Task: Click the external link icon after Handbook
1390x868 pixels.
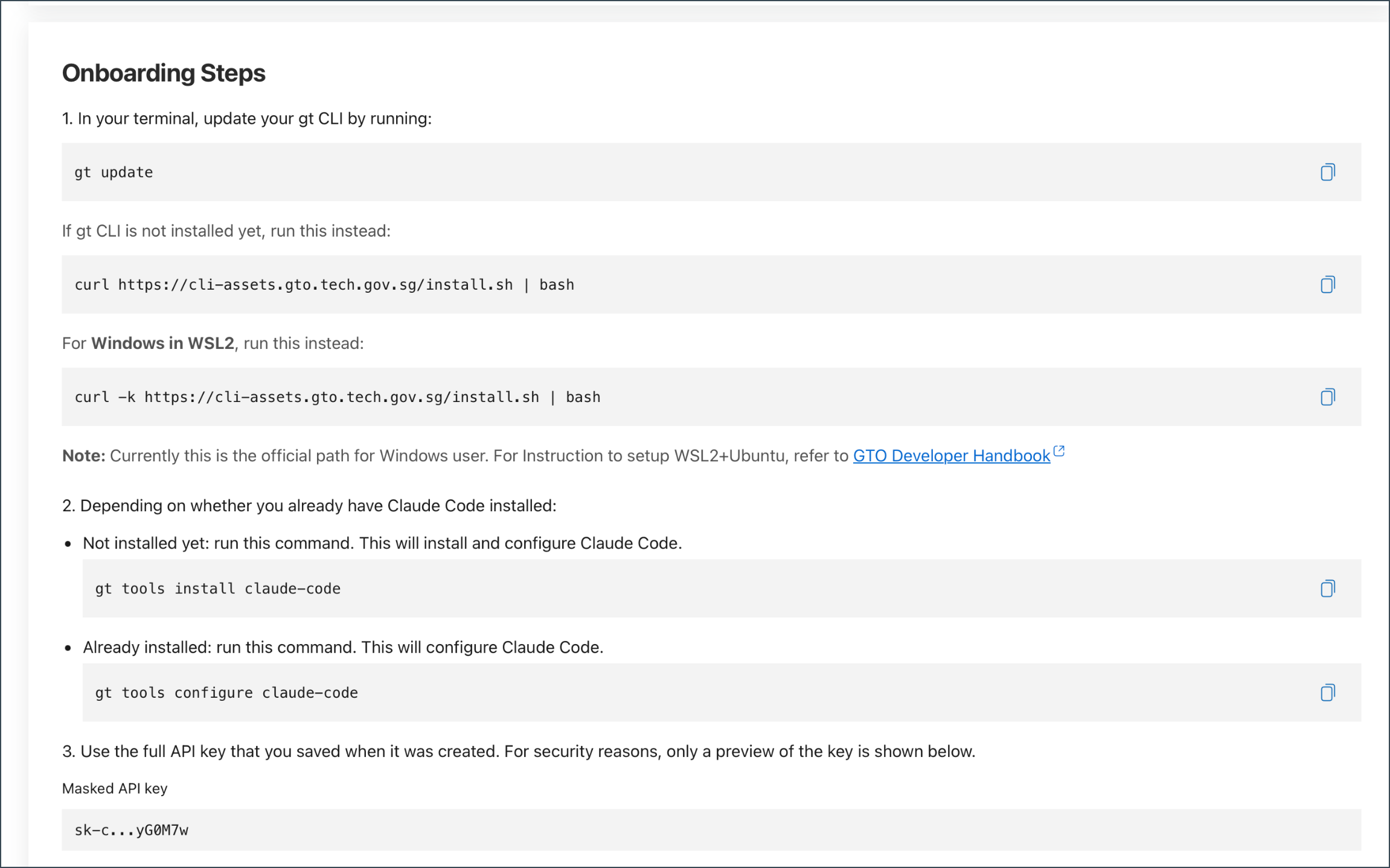Action: [1059, 451]
